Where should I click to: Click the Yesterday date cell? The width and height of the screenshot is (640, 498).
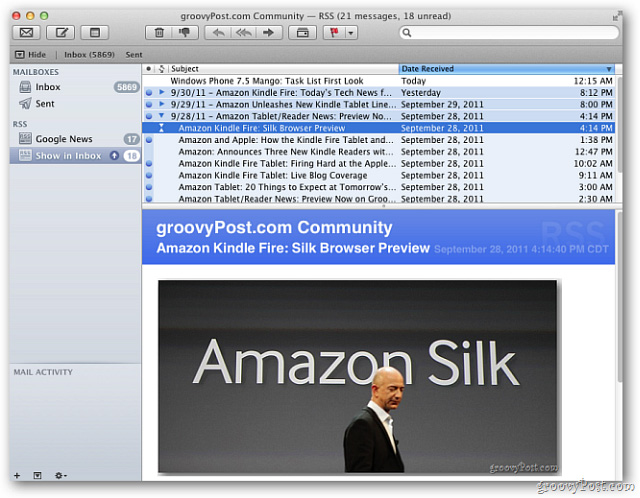(421, 93)
